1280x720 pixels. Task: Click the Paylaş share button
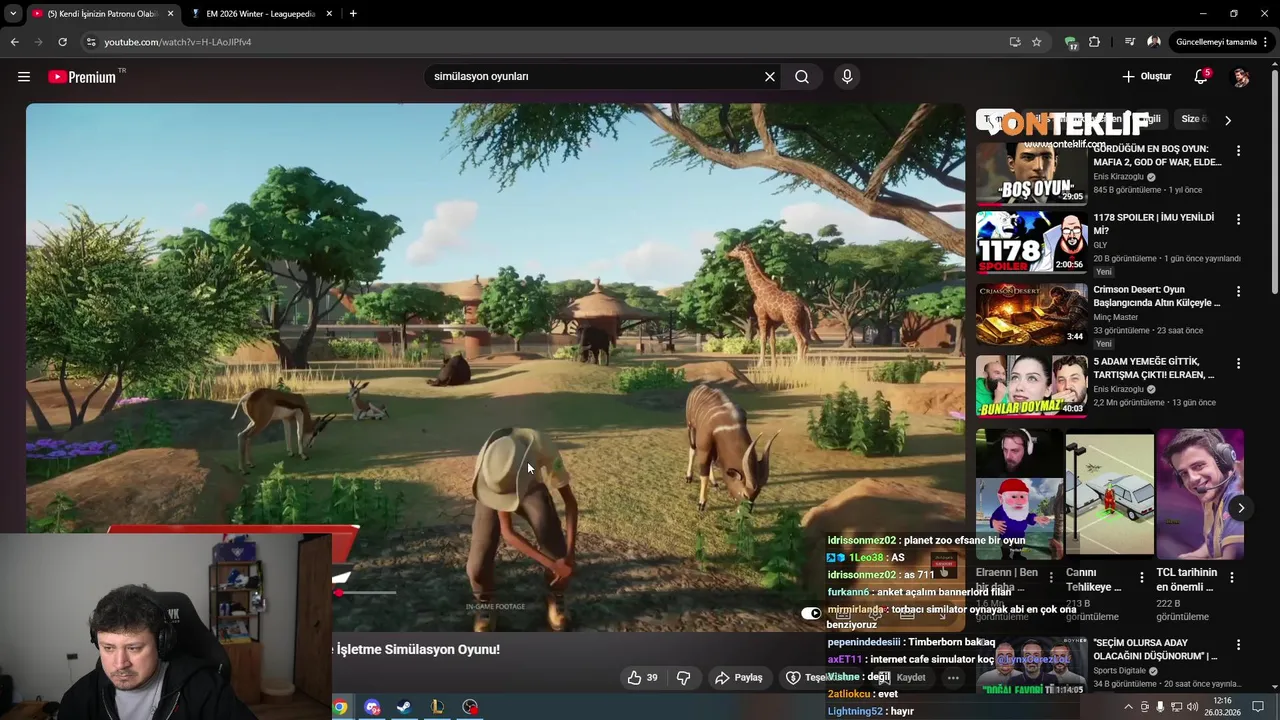click(739, 678)
